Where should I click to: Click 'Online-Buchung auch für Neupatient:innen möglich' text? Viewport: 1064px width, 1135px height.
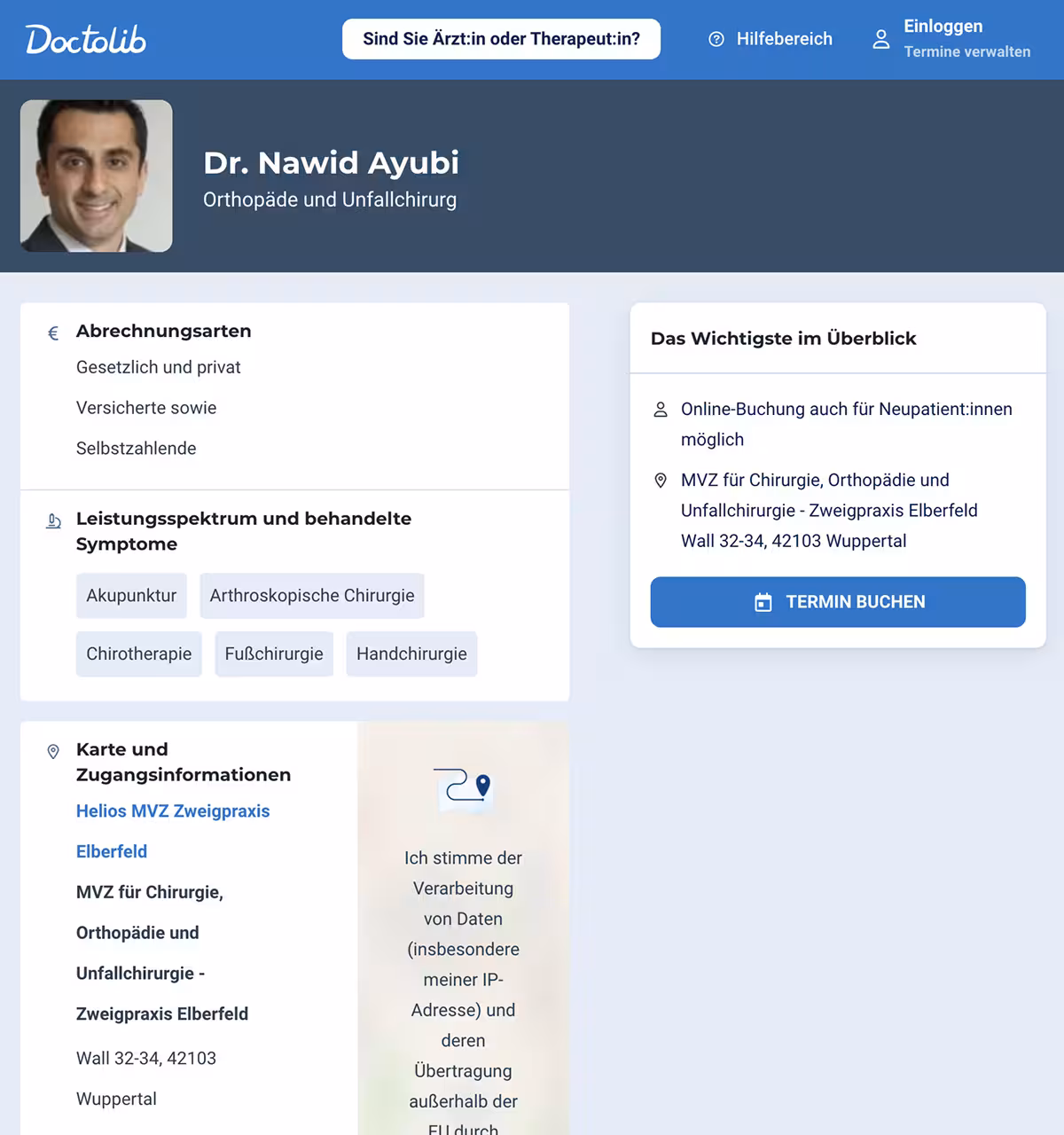847,425
